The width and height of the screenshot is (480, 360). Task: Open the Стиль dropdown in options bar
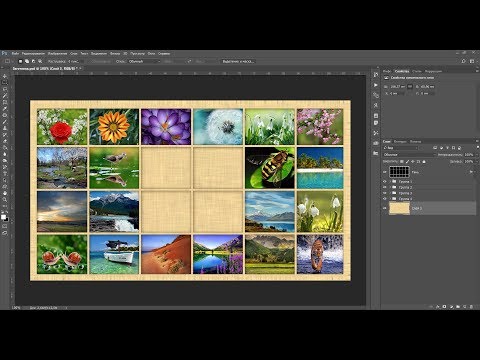coord(144,61)
